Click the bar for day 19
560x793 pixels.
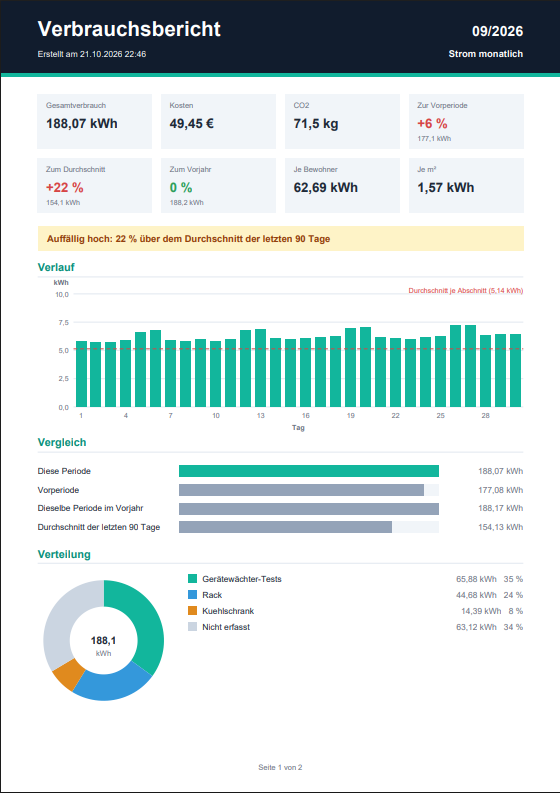pos(351,368)
